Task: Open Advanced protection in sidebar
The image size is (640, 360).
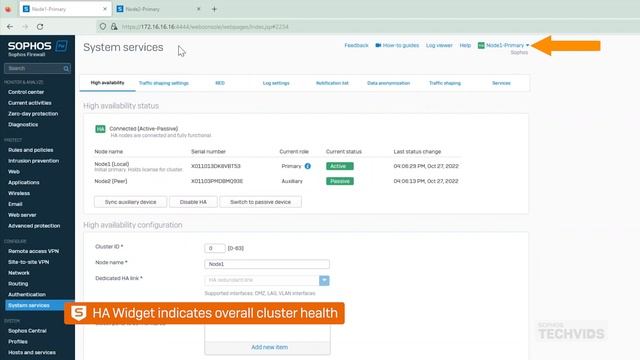Action: (34, 226)
